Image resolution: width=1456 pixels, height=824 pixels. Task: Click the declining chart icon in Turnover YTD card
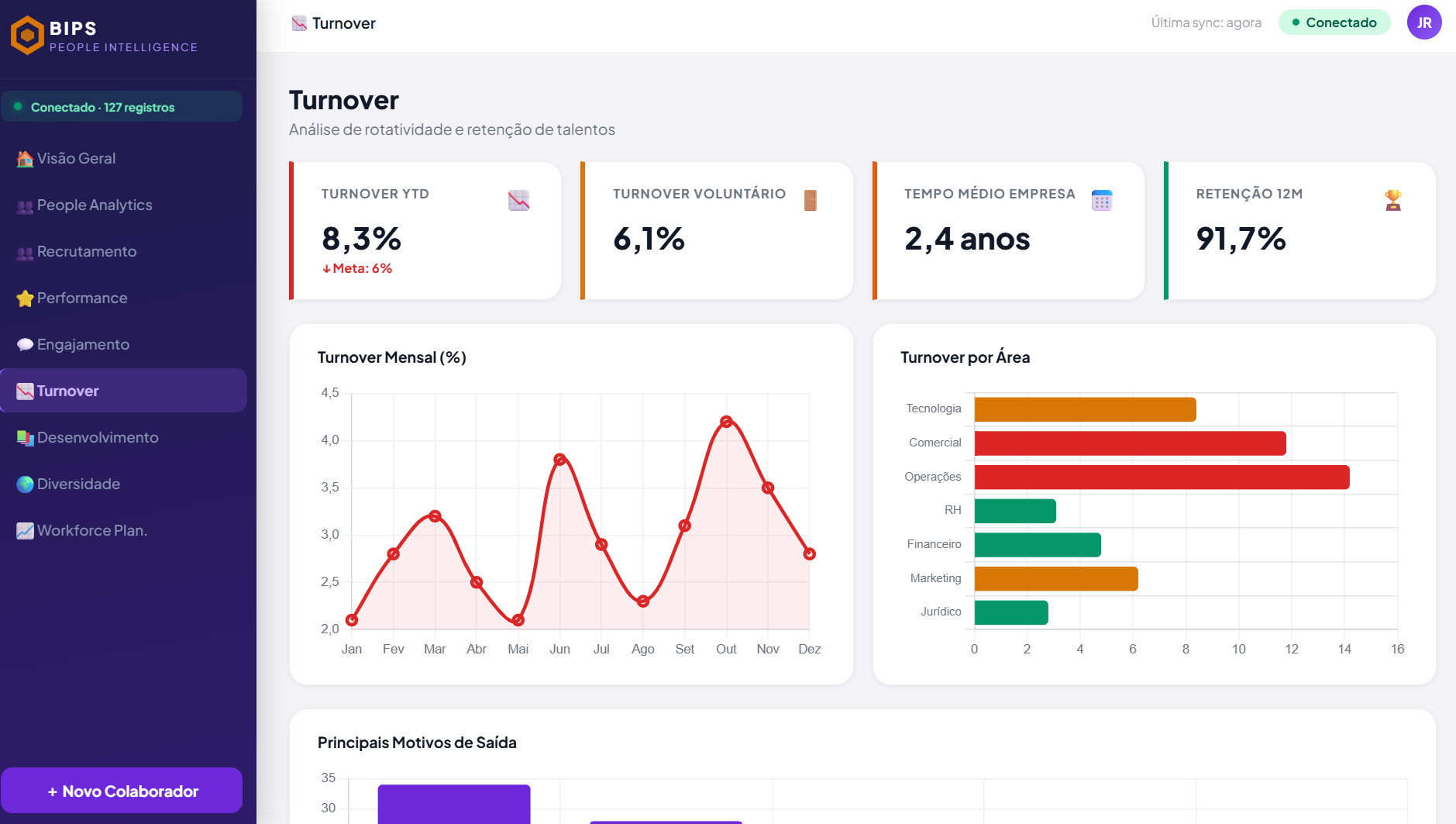[518, 200]
